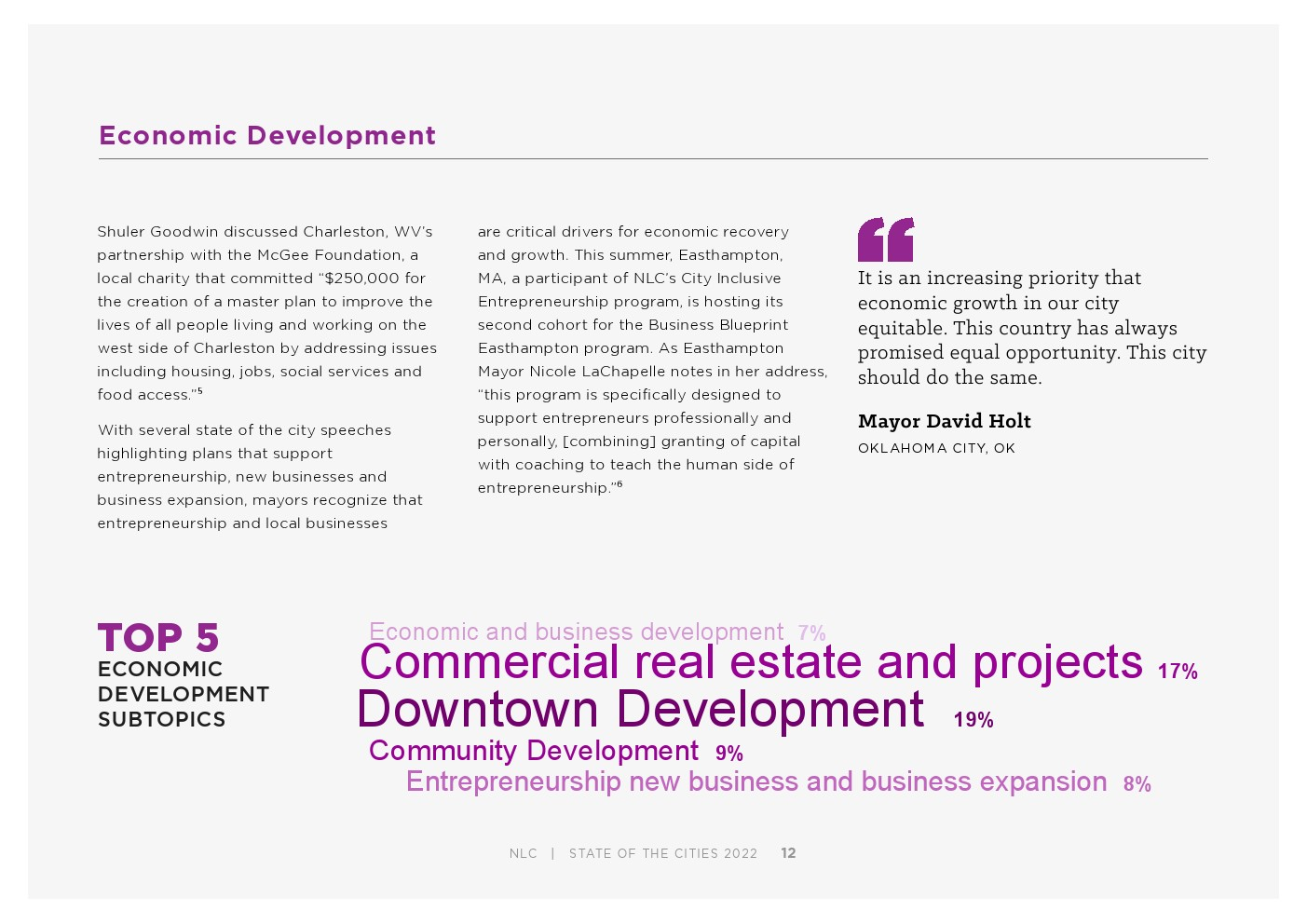Click the food access footnote line

[150, 395]
